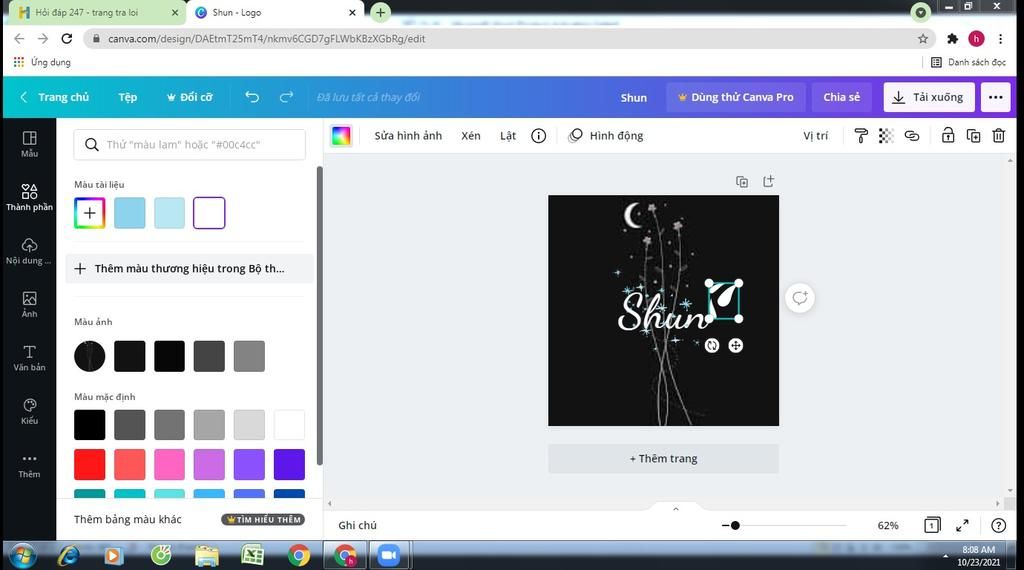Click the color search input field
This screenshot has width=1024, height=570.
189,144
